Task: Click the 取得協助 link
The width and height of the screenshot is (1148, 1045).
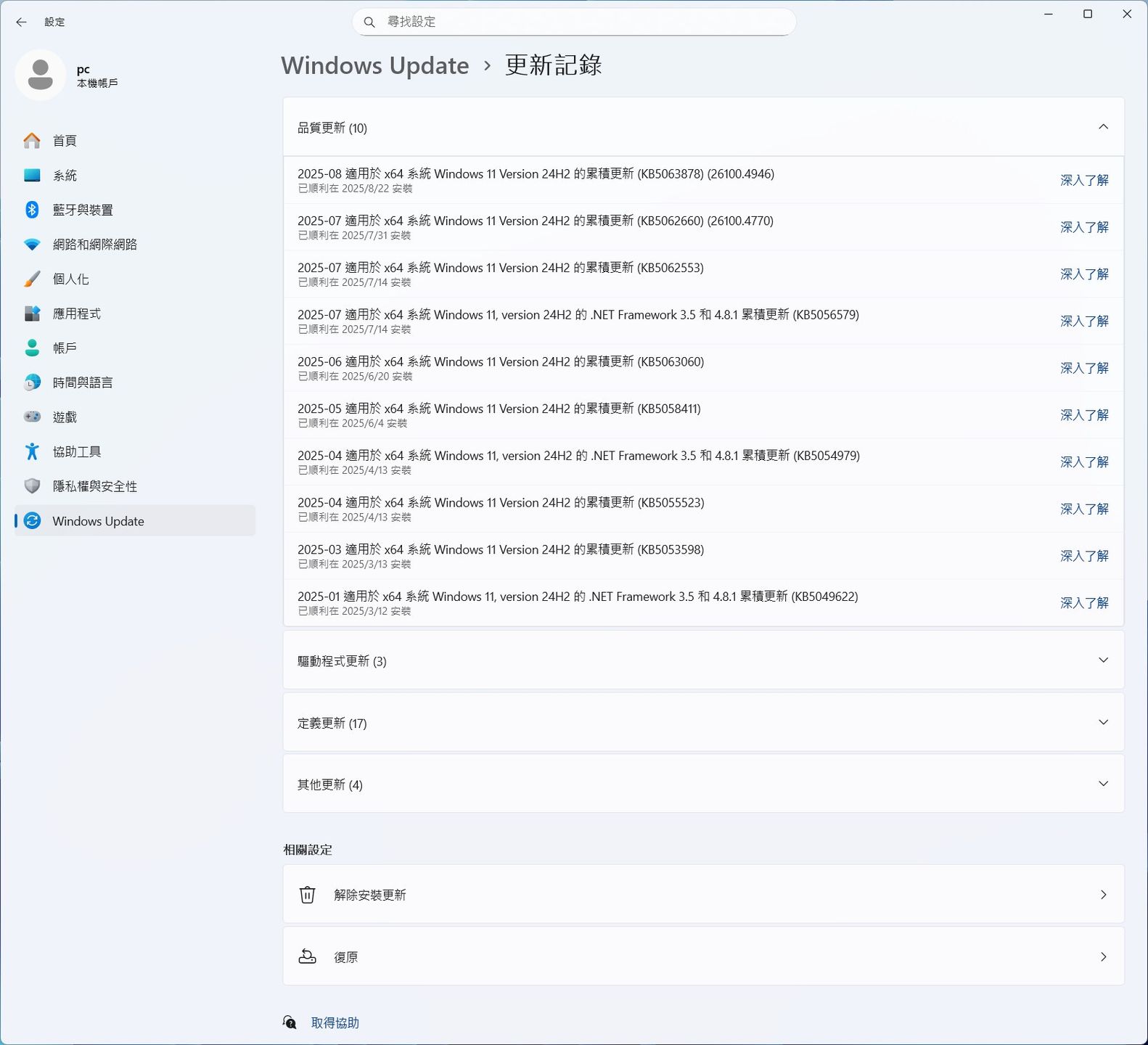Action: point(335,1023)
